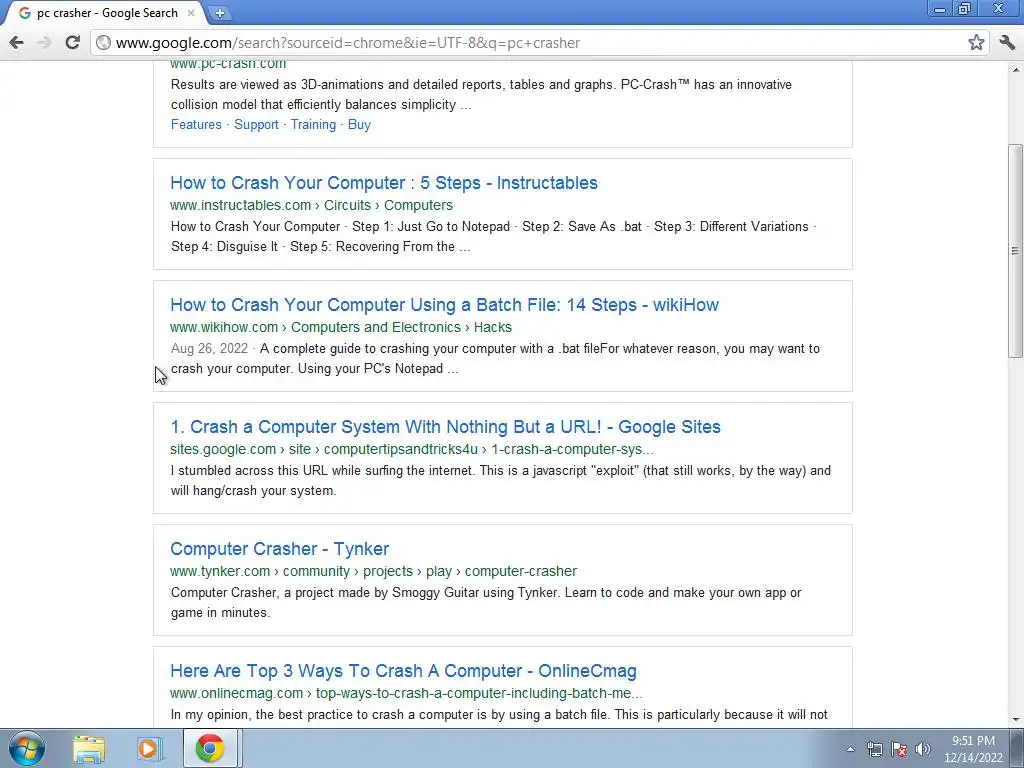Open Action Center flag icon

(899, 749)
